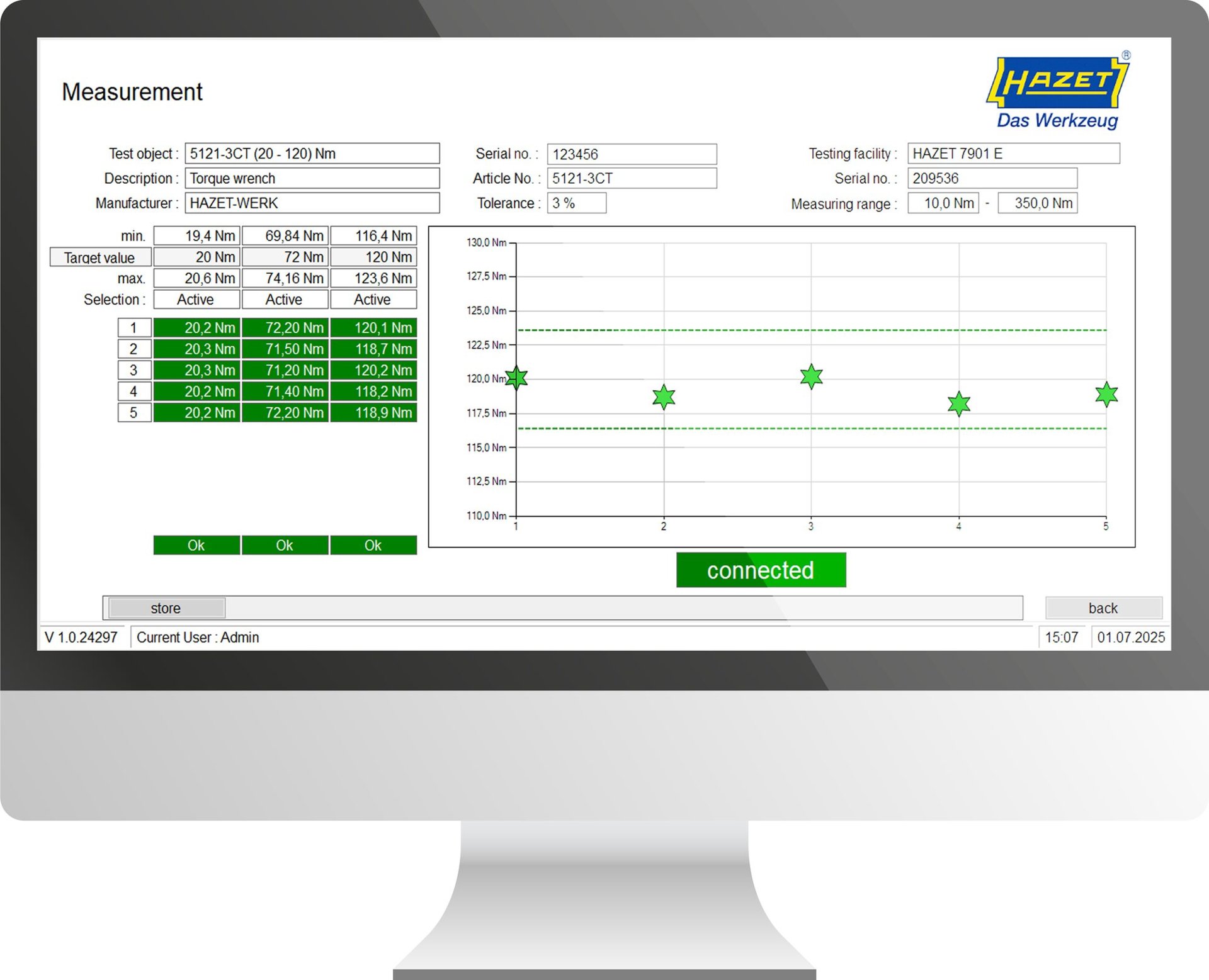The image size is (1209, 980).
Task: Toggle the Active selection for 20 Nm column
Action: (x=196, y=300)
